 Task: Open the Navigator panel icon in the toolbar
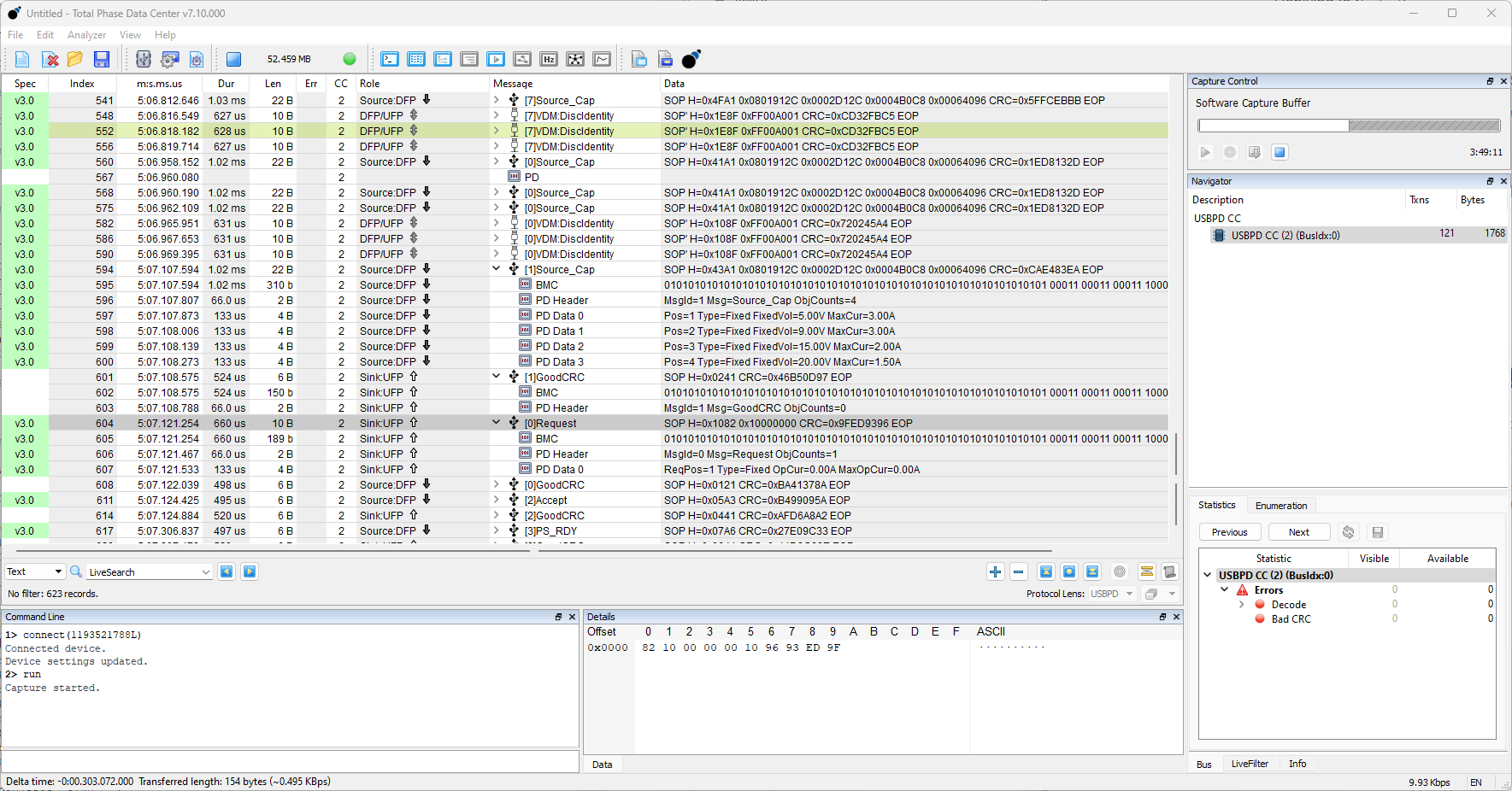tap(443, 59)
